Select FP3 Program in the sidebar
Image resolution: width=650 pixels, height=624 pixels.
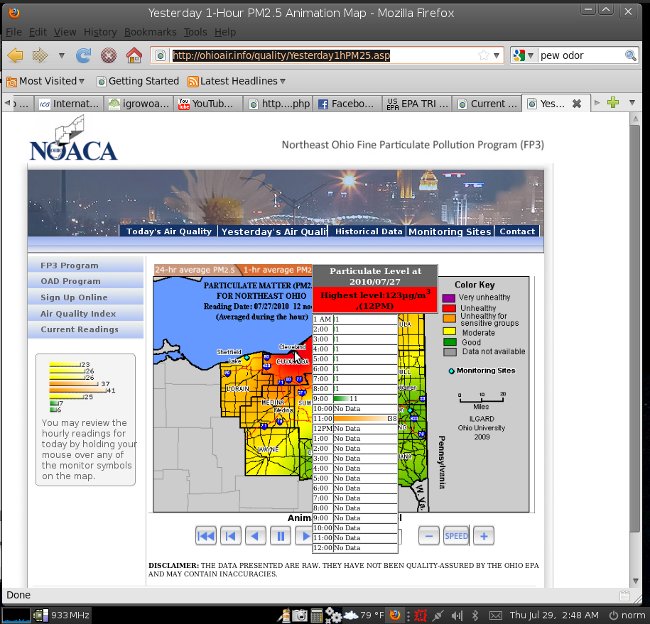pos(86,265)
